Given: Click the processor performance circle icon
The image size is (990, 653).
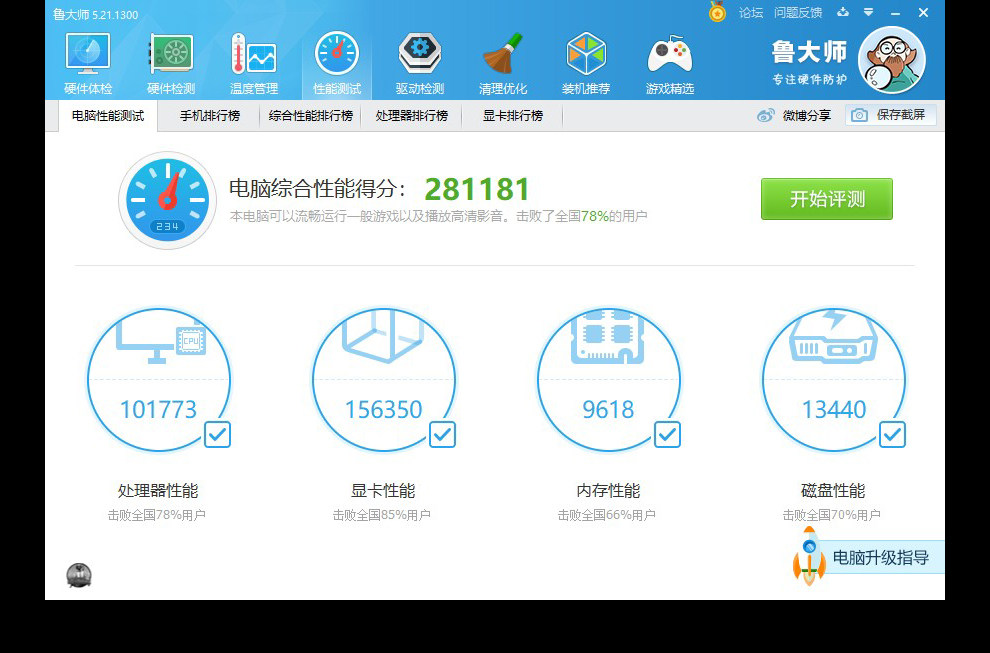Looking at the screenshot, I should point(159,380).
